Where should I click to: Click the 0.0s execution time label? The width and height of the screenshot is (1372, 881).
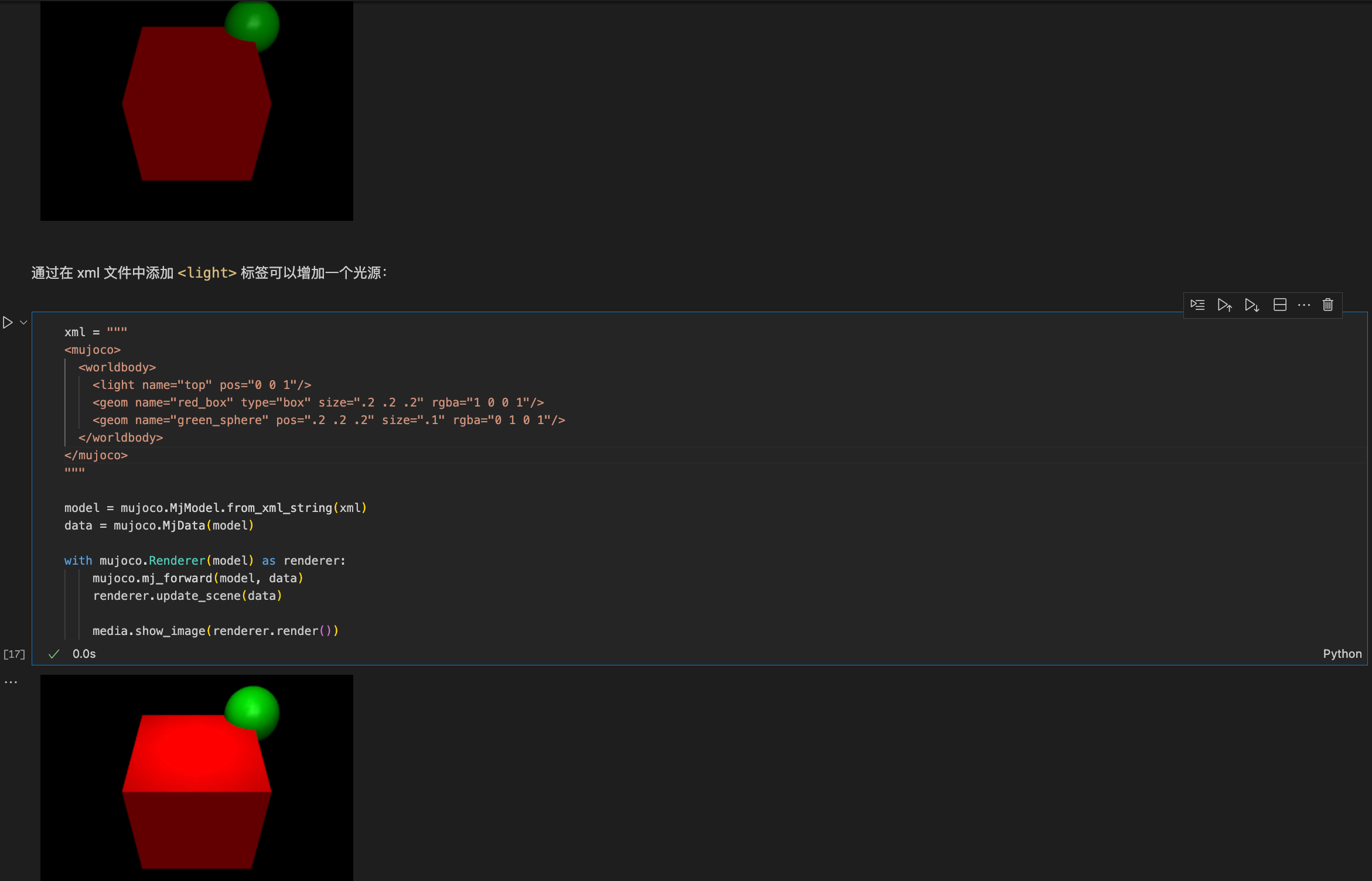point(84,654)
